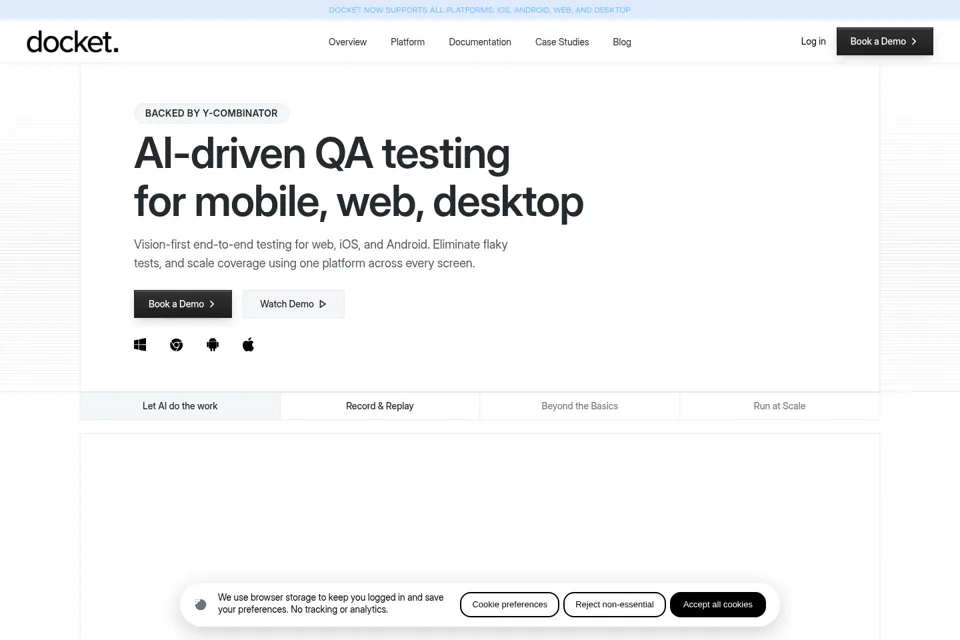Click the Log in link
Screen dimensions: 960x640
[x=813, y=41]
